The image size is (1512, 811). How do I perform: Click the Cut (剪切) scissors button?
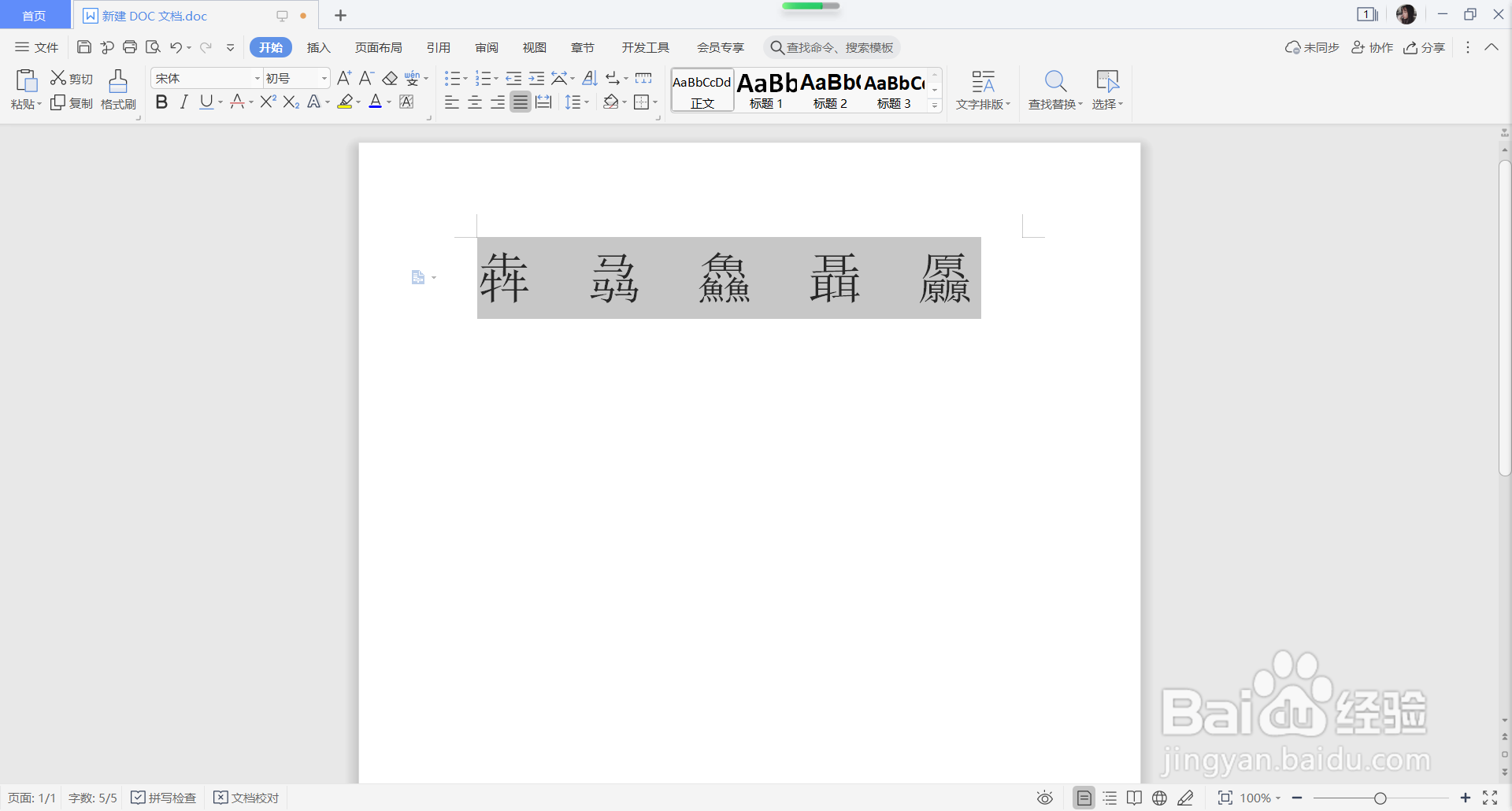(72, 78)
